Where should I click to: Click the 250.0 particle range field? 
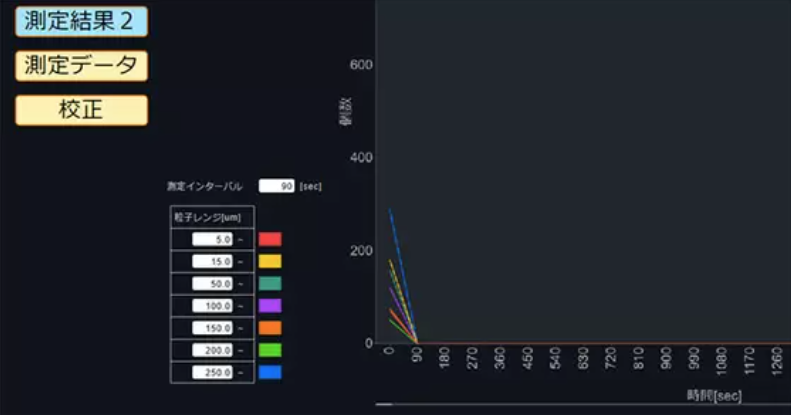pyautogui.click(x=212, y=372)
